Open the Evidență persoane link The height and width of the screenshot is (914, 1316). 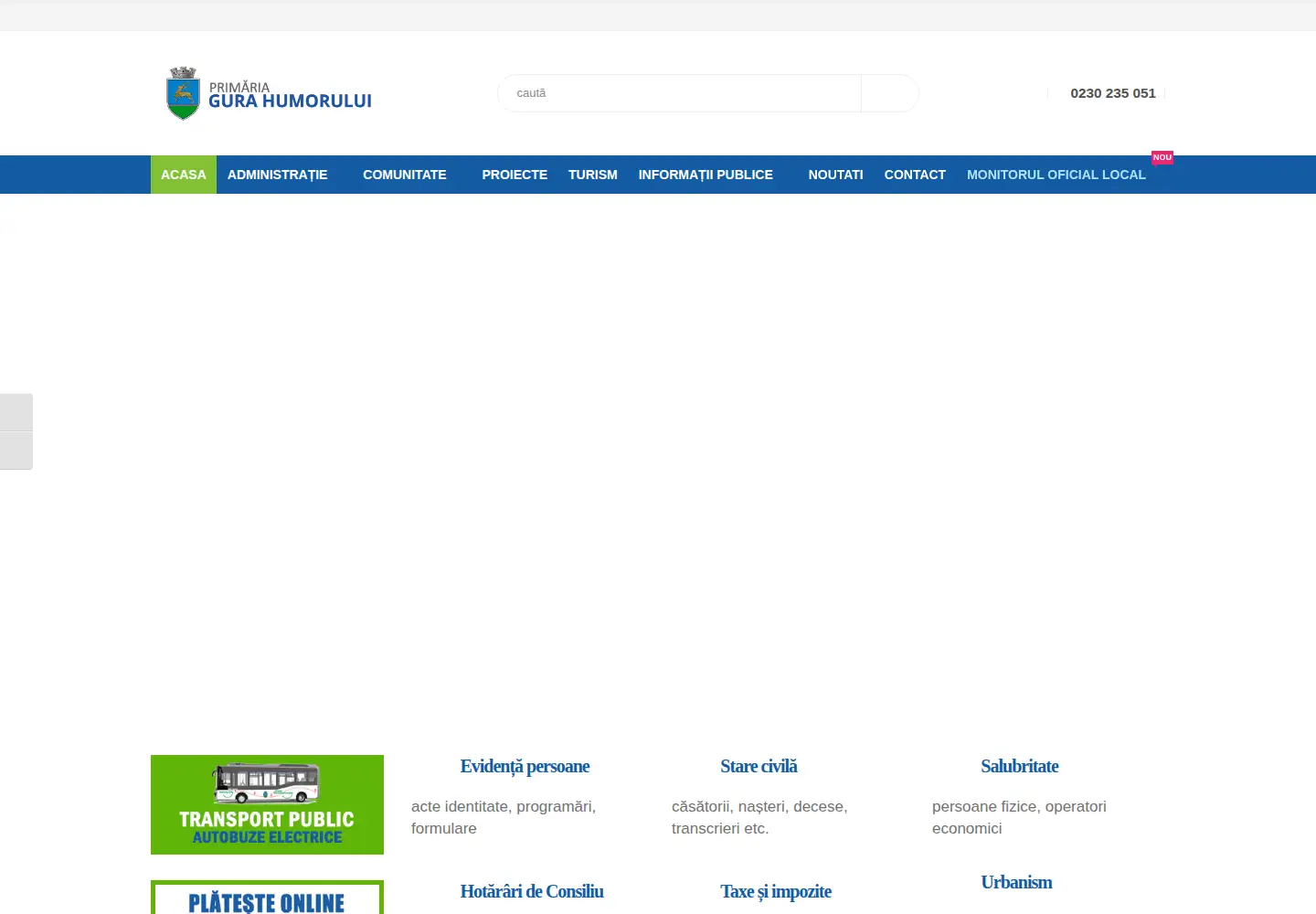click(525, 766)
